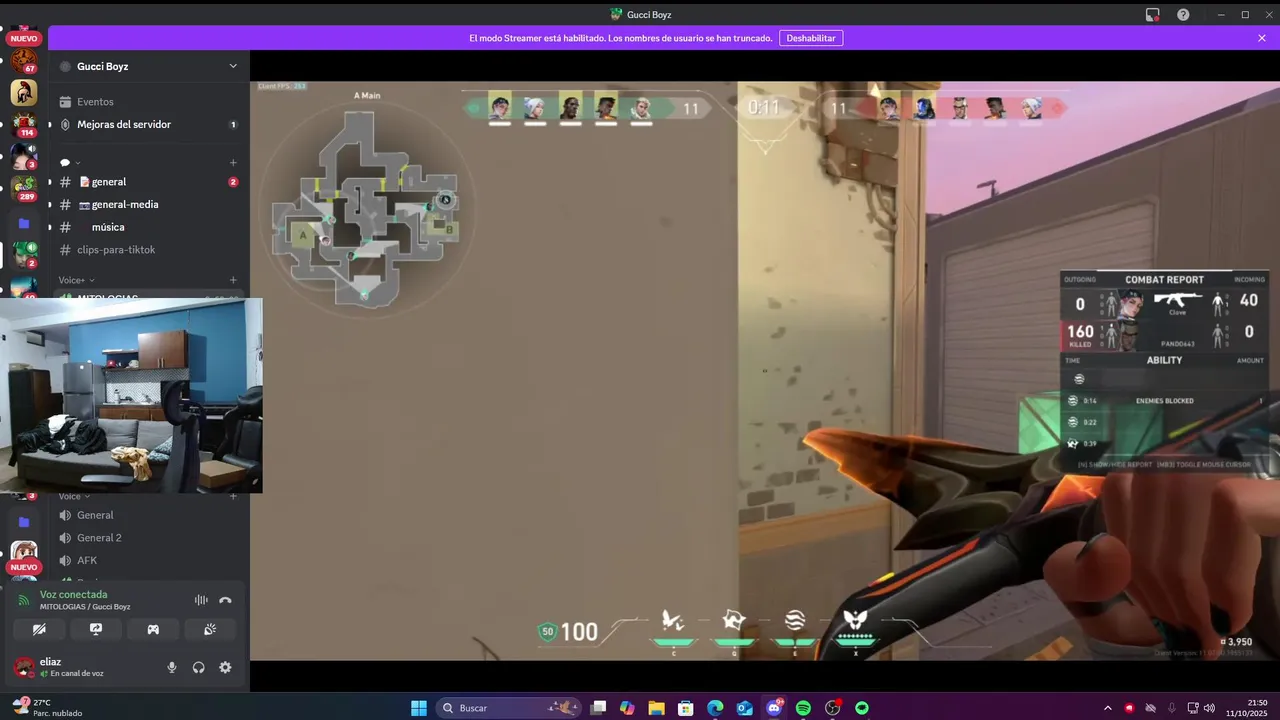Collapse the text channels category
The image size is (1280, 720).
click(x=70, y=162)
